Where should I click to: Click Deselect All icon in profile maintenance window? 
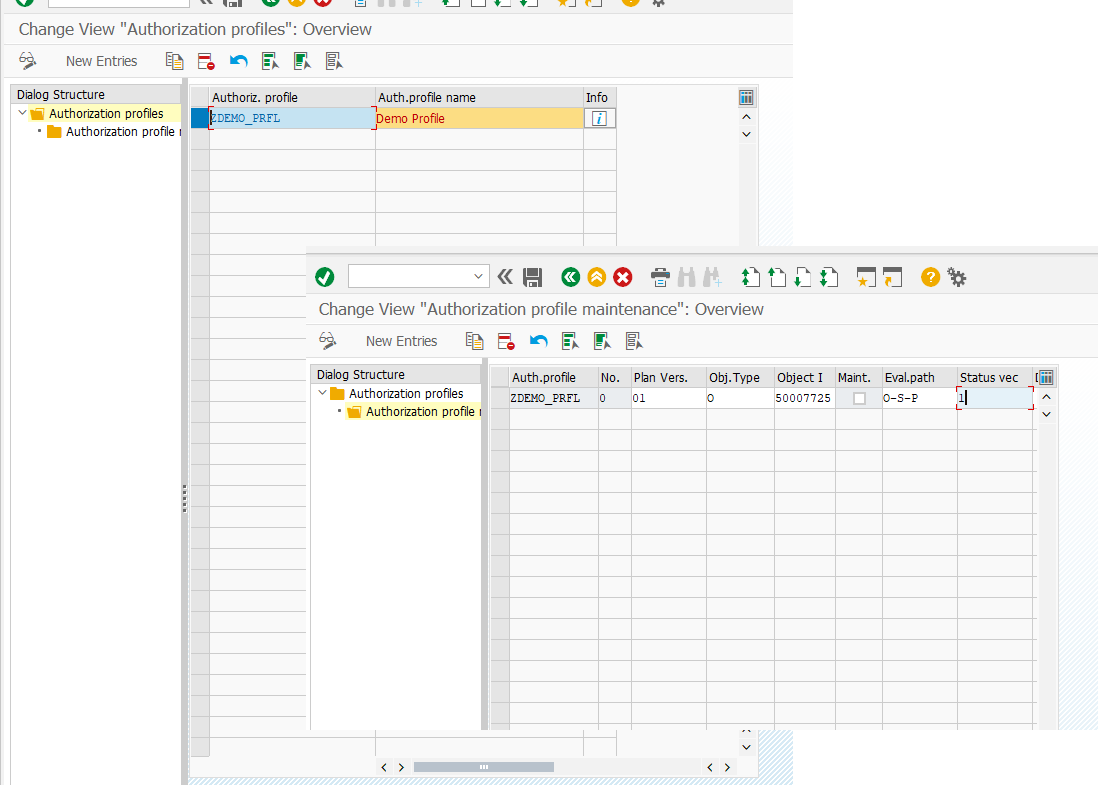click(634, 341)
